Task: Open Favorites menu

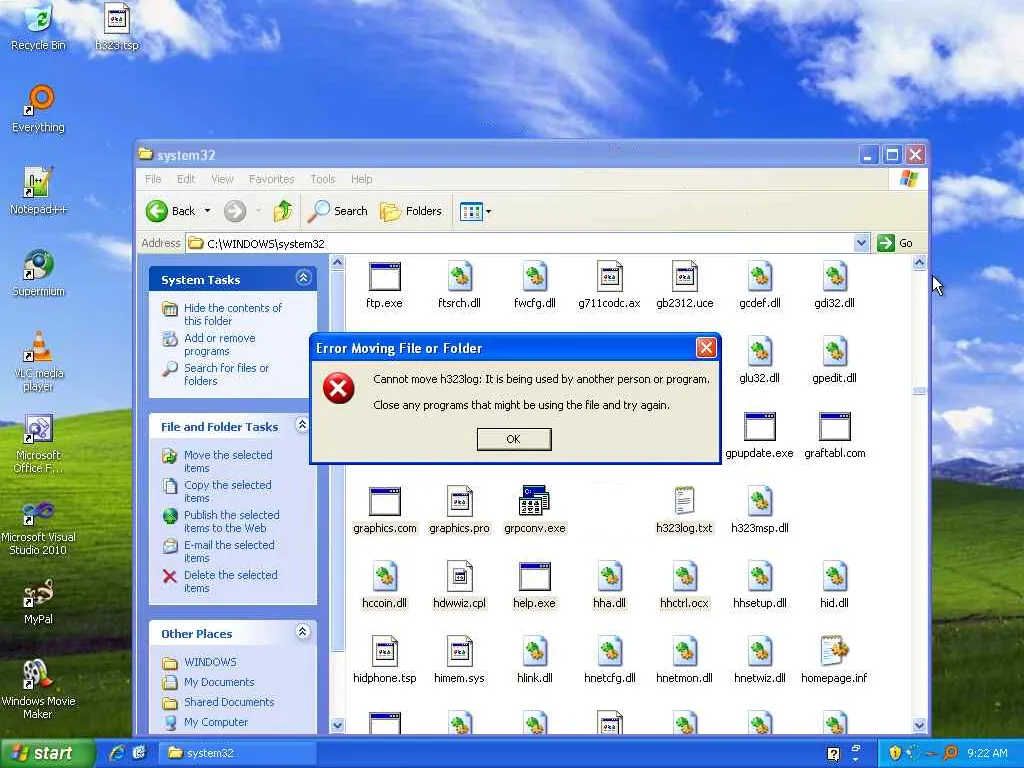Action: click(272, 179)
